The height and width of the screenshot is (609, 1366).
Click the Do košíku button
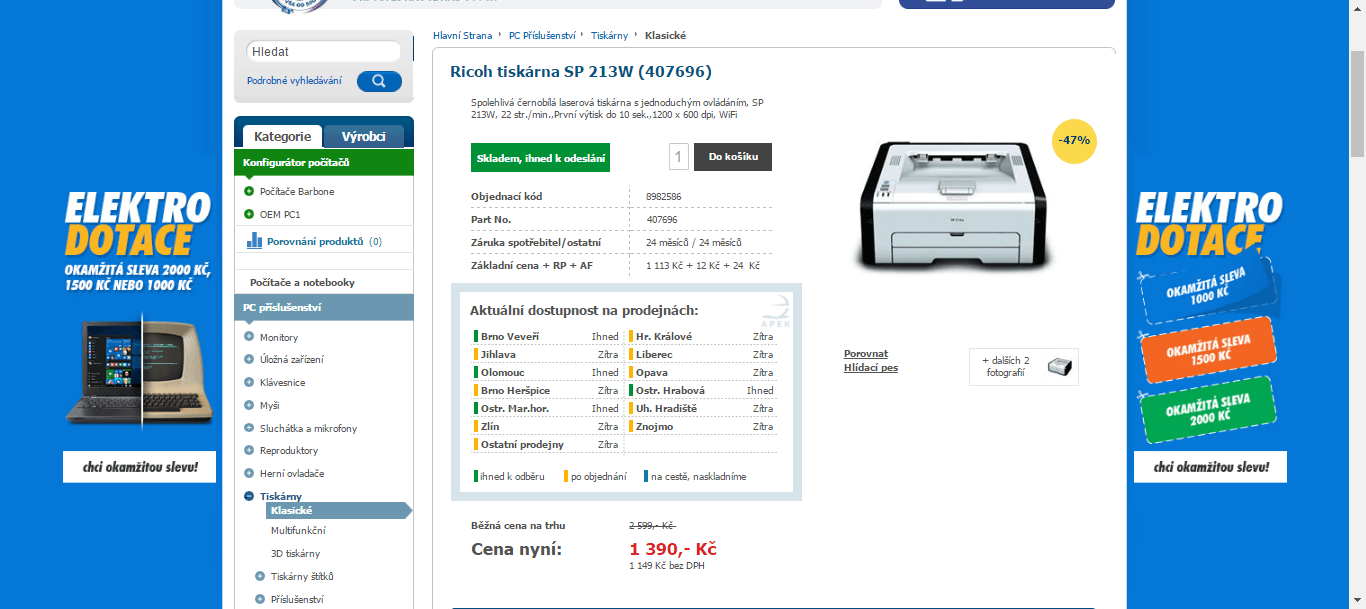(x=733, y=157)
